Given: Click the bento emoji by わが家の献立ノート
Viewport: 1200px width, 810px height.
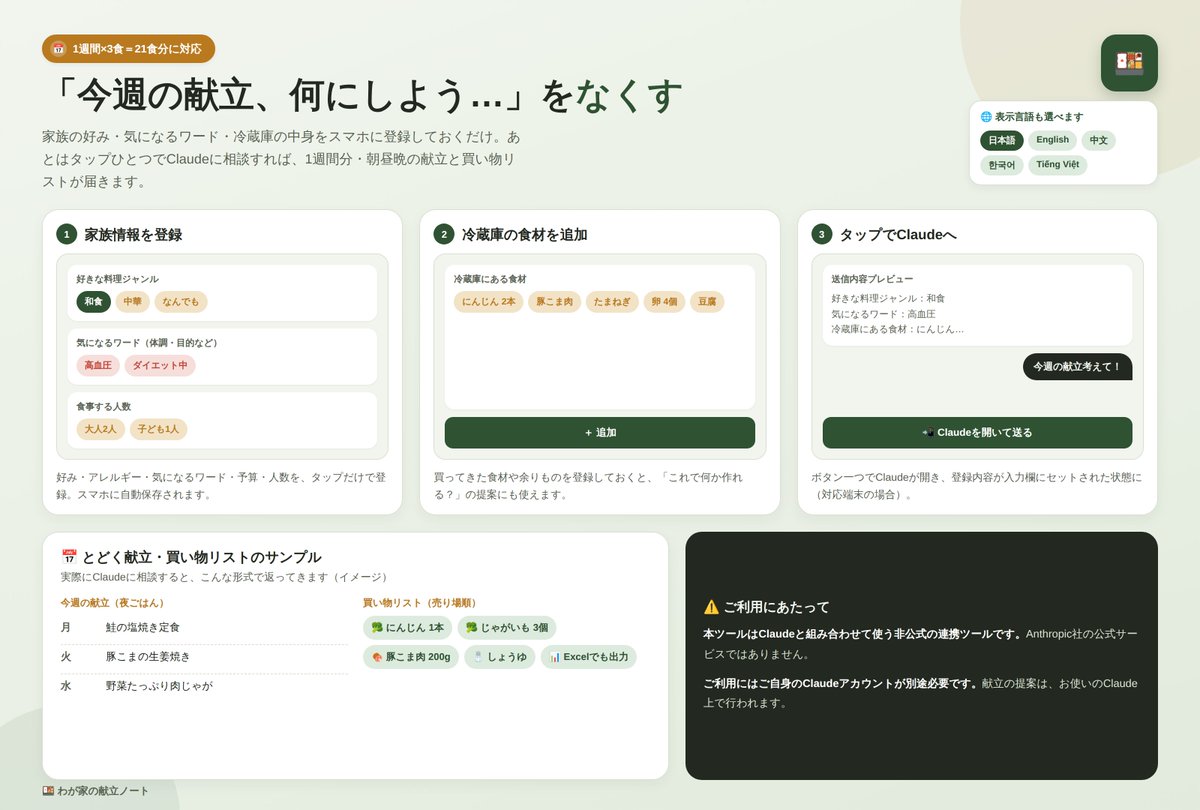Looking at the screenshot, I should pos(48,791).
